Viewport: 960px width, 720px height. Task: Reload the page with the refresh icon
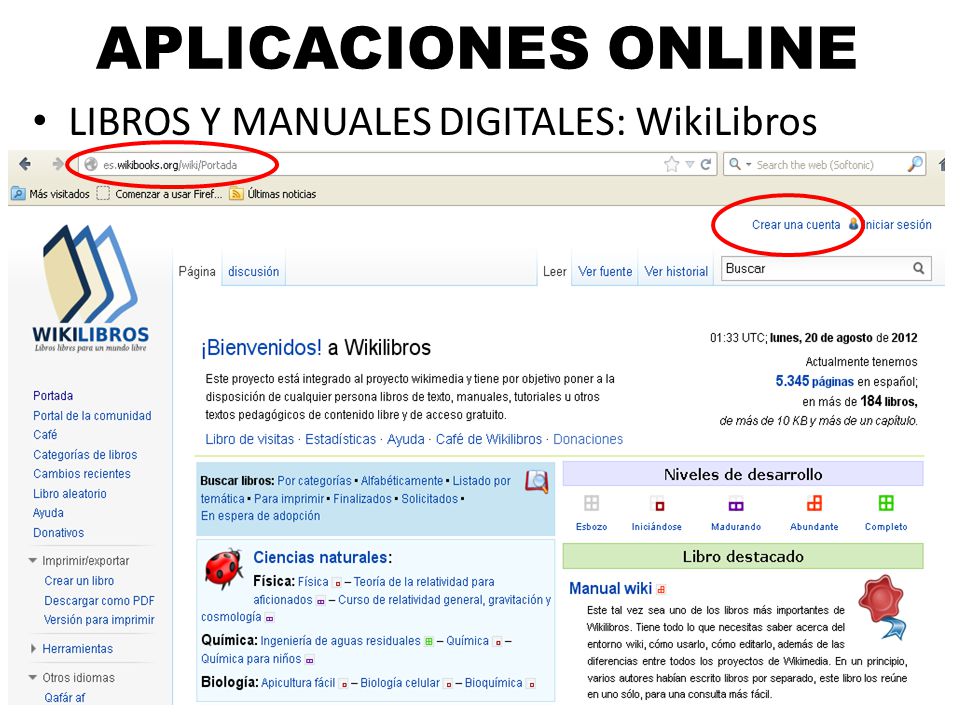pyautogui.click(x=706, y=164)
